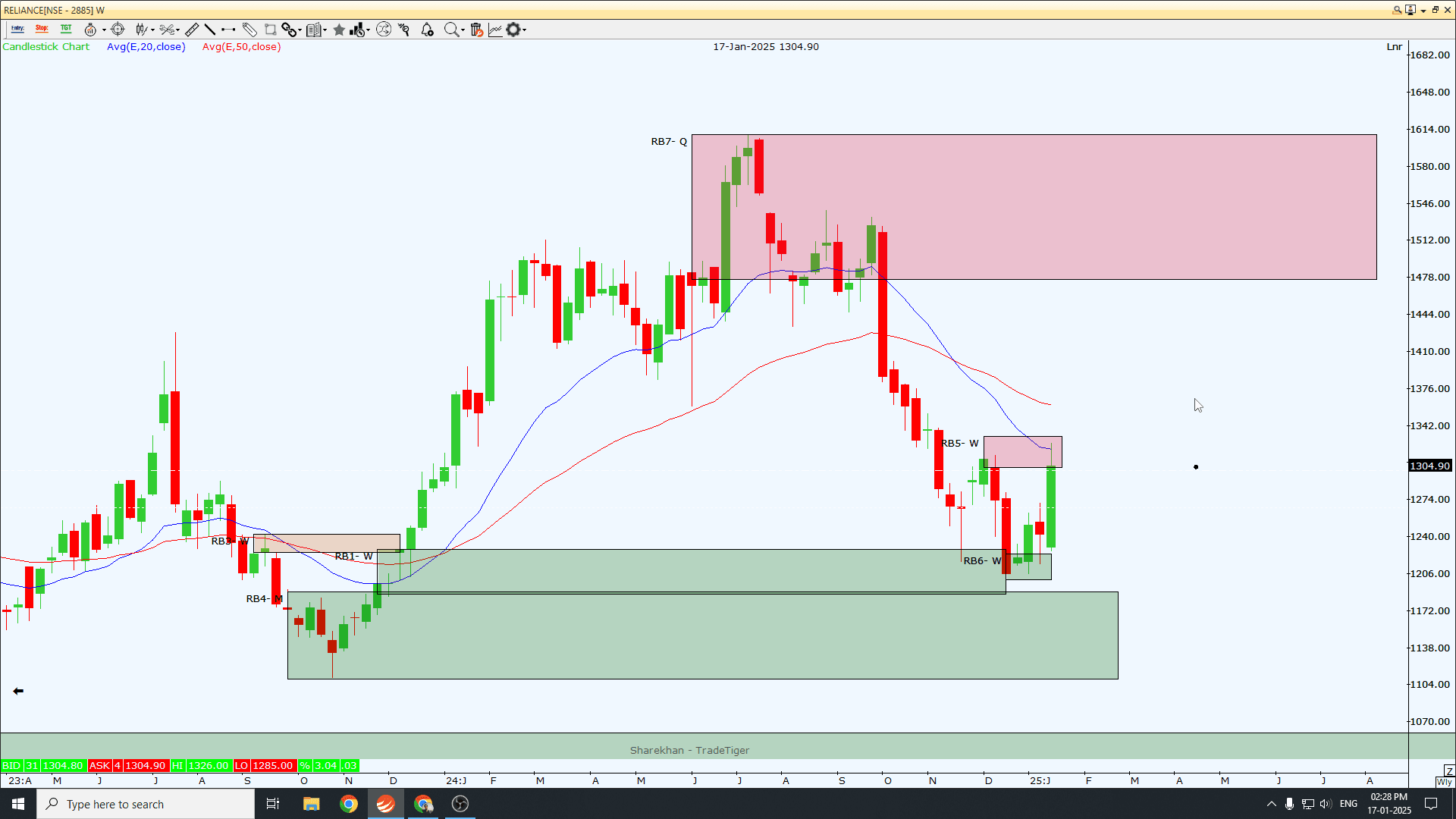Select the crosshair target tool
Image resolution: width=1456 pixels, height=819 pixels.
pos(118,30)
